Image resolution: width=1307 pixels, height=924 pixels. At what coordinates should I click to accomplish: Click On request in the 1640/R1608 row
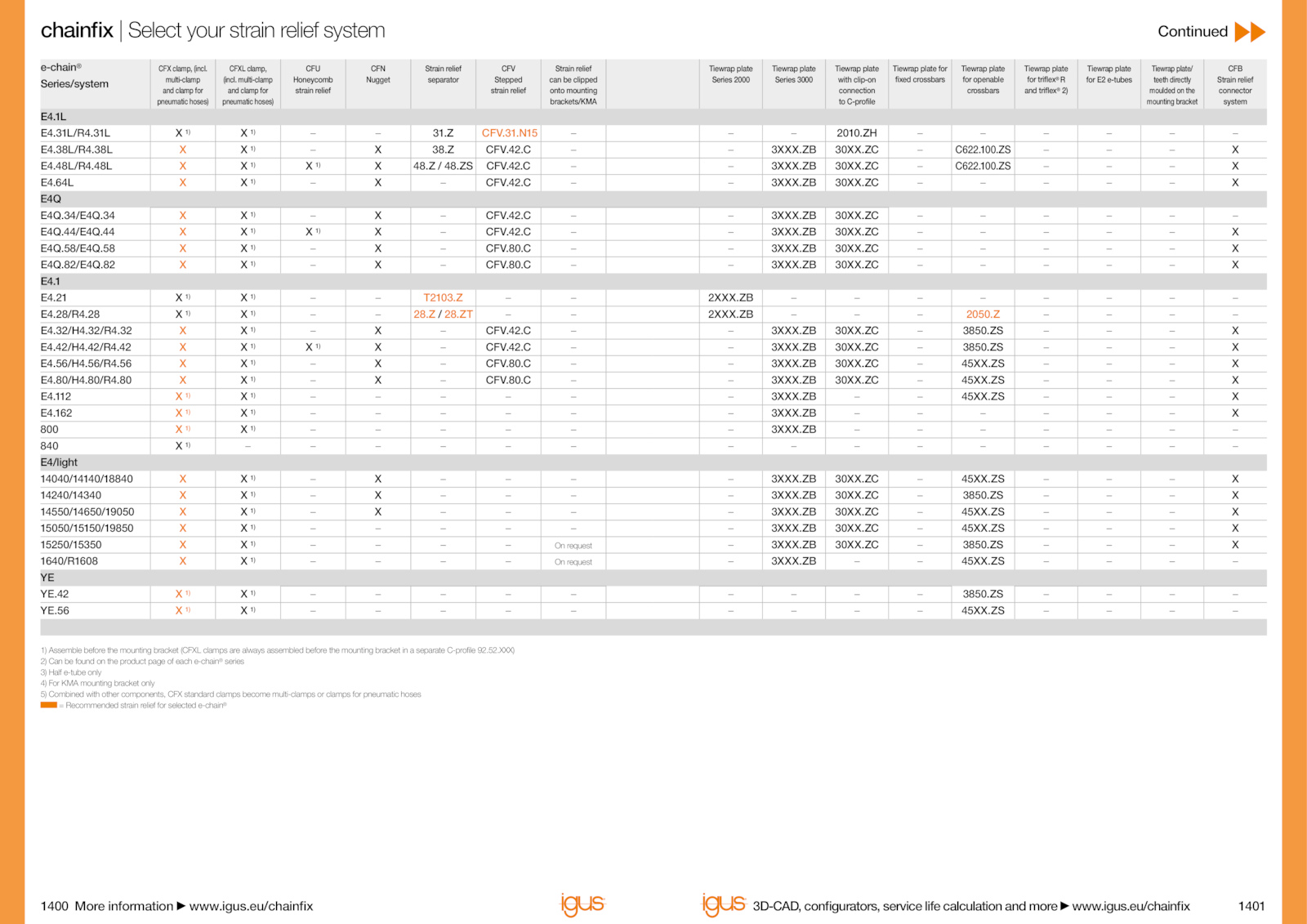[573, 562]
